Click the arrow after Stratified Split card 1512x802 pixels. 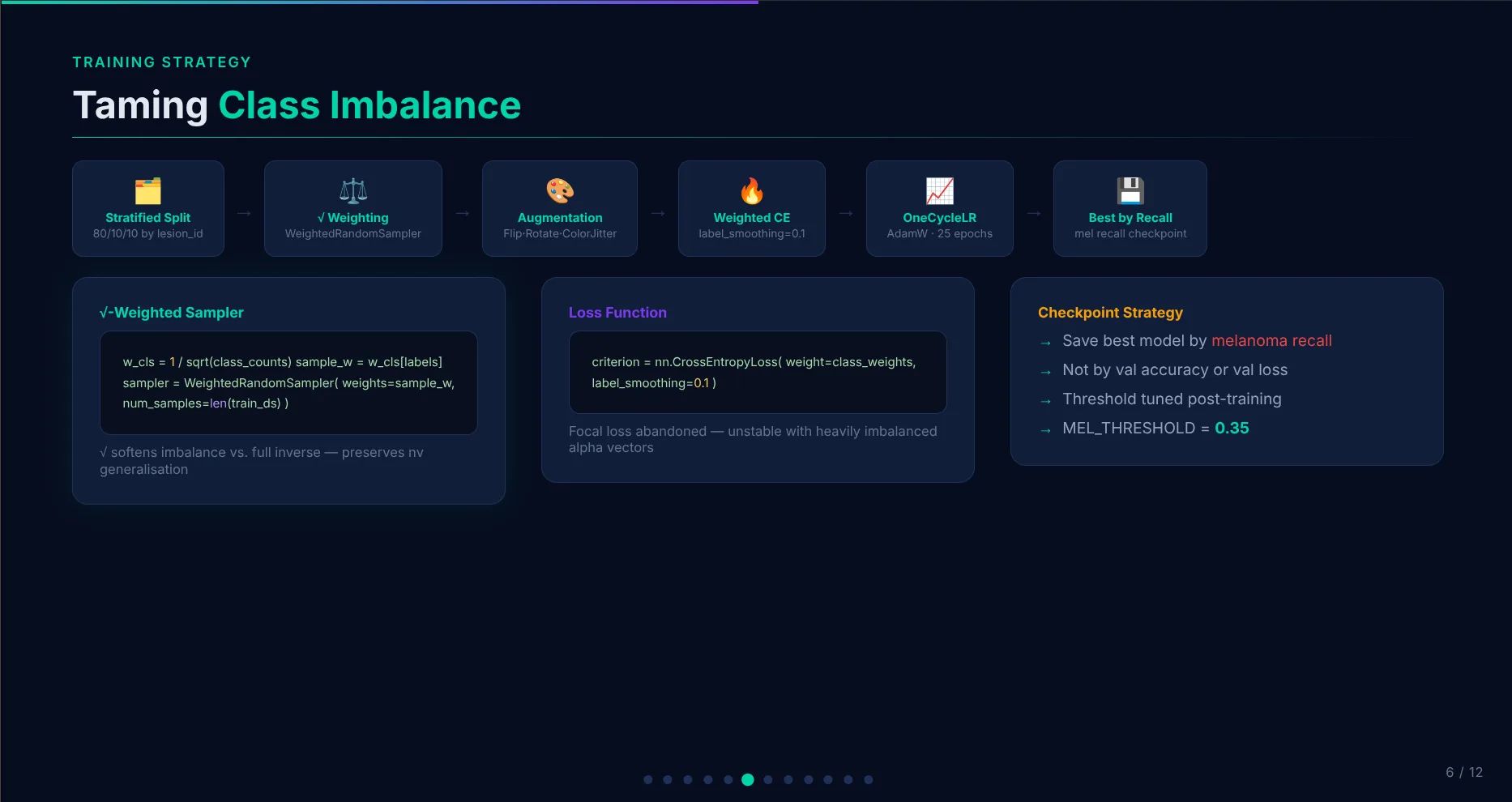[244, 213]
